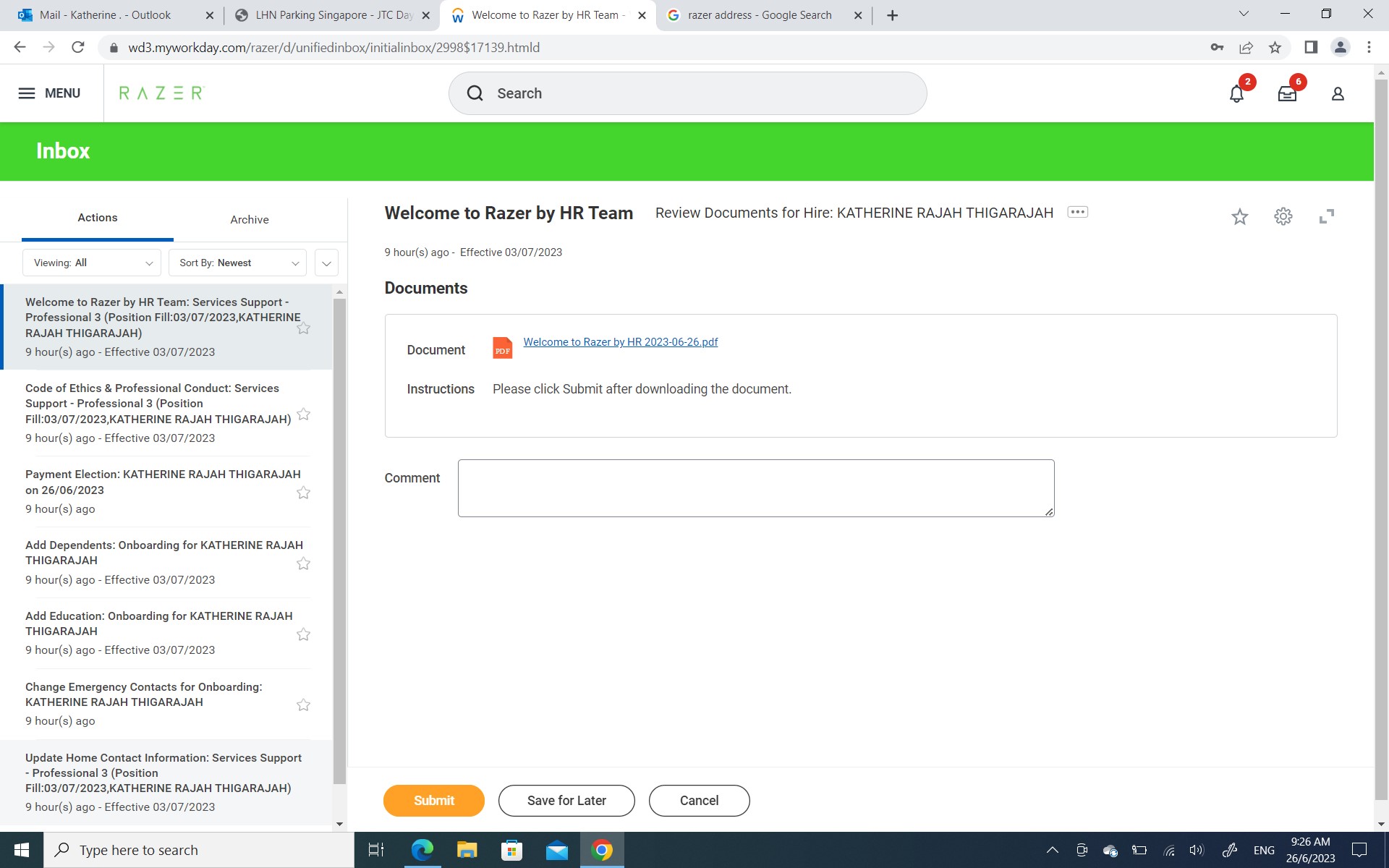Open Chrome profile avatar
This screenshot has width=1389, height=868.
click(1340, 48)
